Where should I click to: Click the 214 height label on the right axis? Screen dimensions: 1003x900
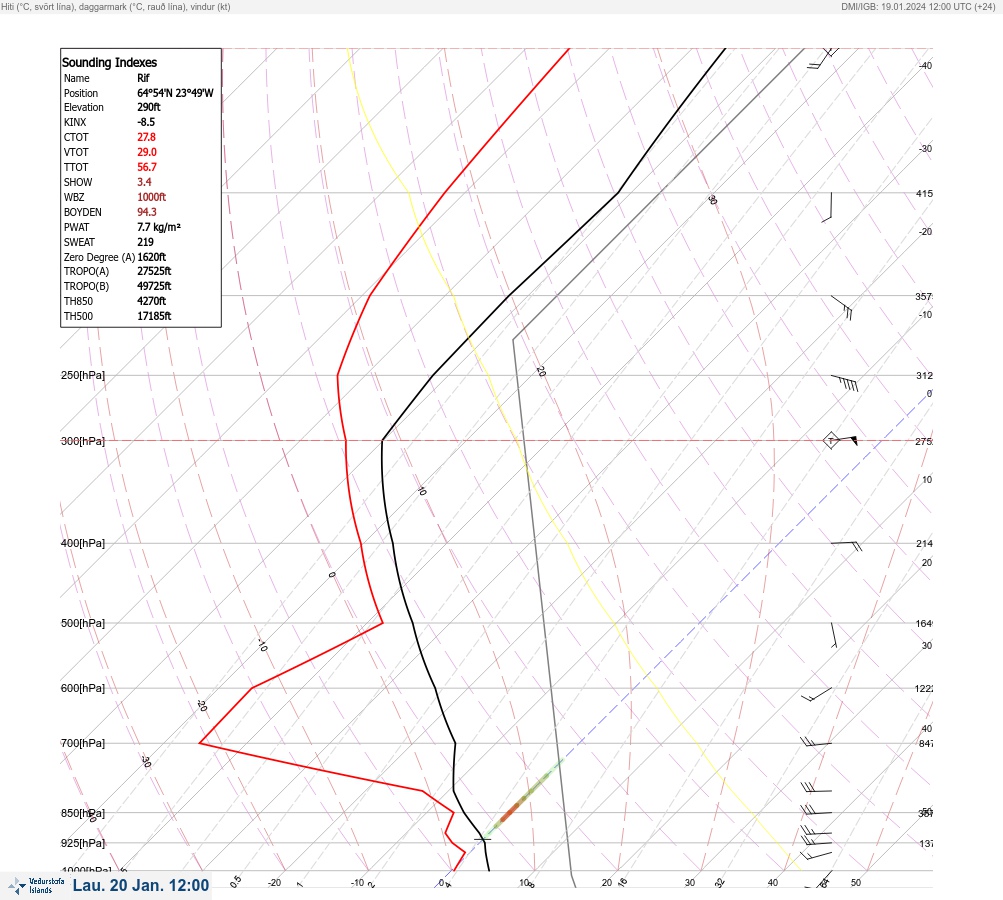pyautogui.click(x=924, y=544)
